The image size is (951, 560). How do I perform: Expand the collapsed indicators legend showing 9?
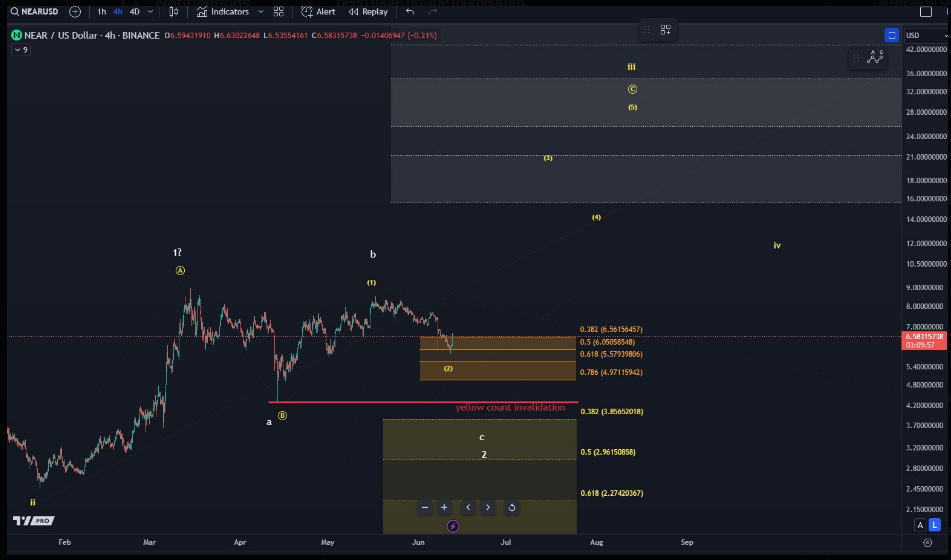coord(20,49)
